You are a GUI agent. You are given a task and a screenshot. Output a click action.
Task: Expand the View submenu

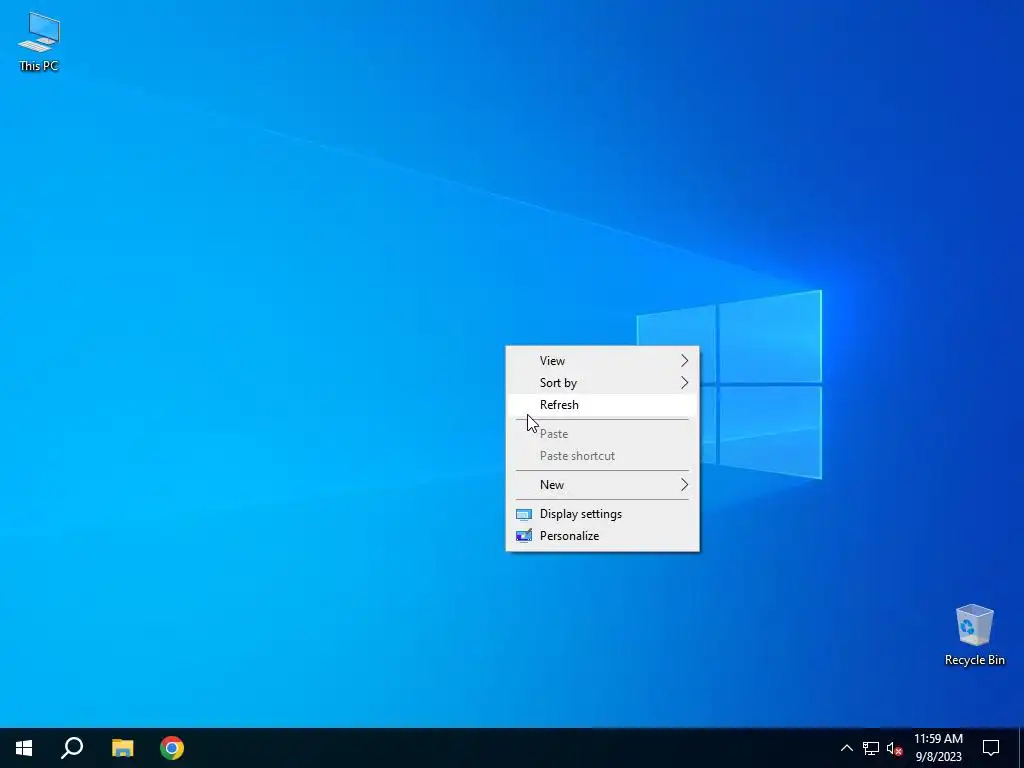(x=602, y=360)
